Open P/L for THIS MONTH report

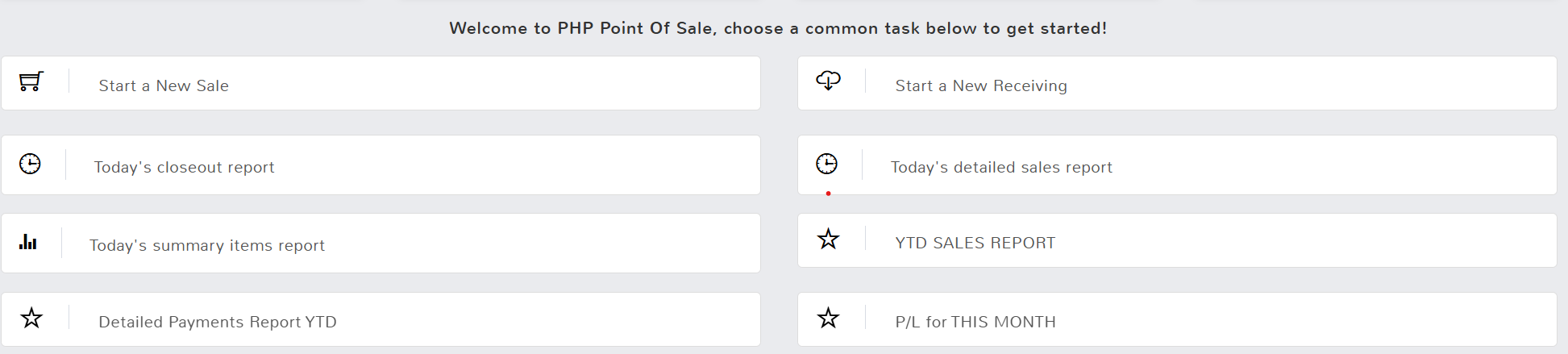click(975, 322)
